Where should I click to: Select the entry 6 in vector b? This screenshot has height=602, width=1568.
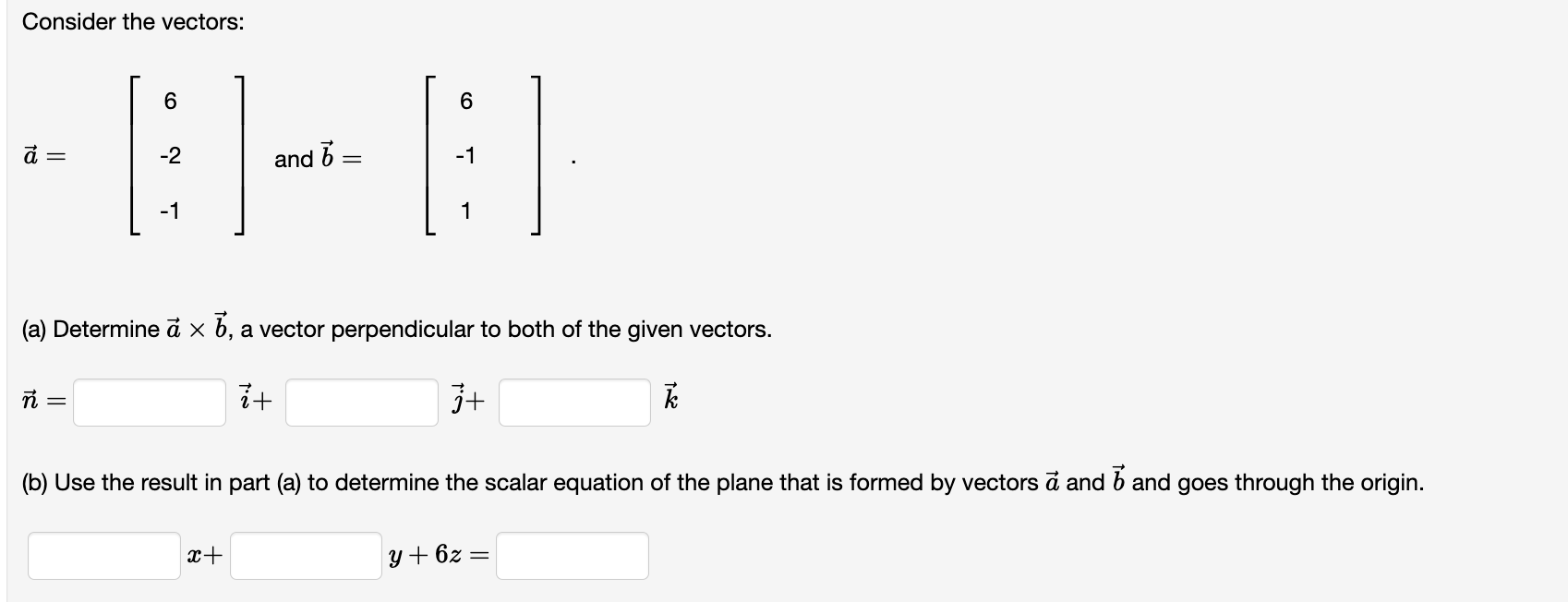pos(467,103)
